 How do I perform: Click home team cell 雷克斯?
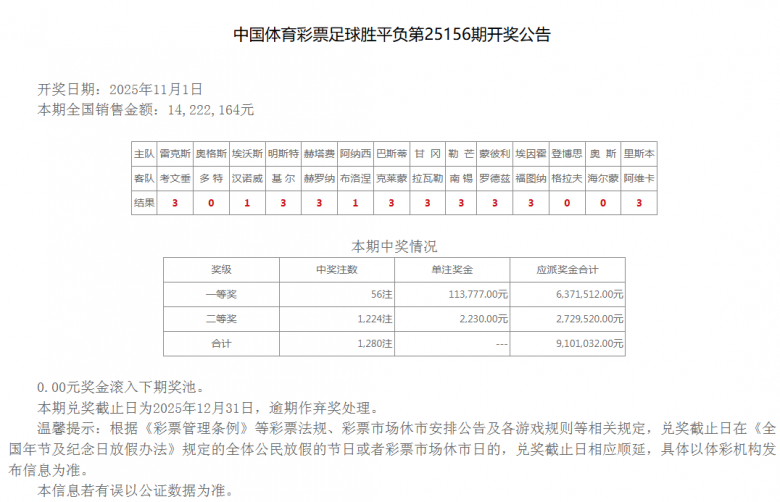pos(175,154)
